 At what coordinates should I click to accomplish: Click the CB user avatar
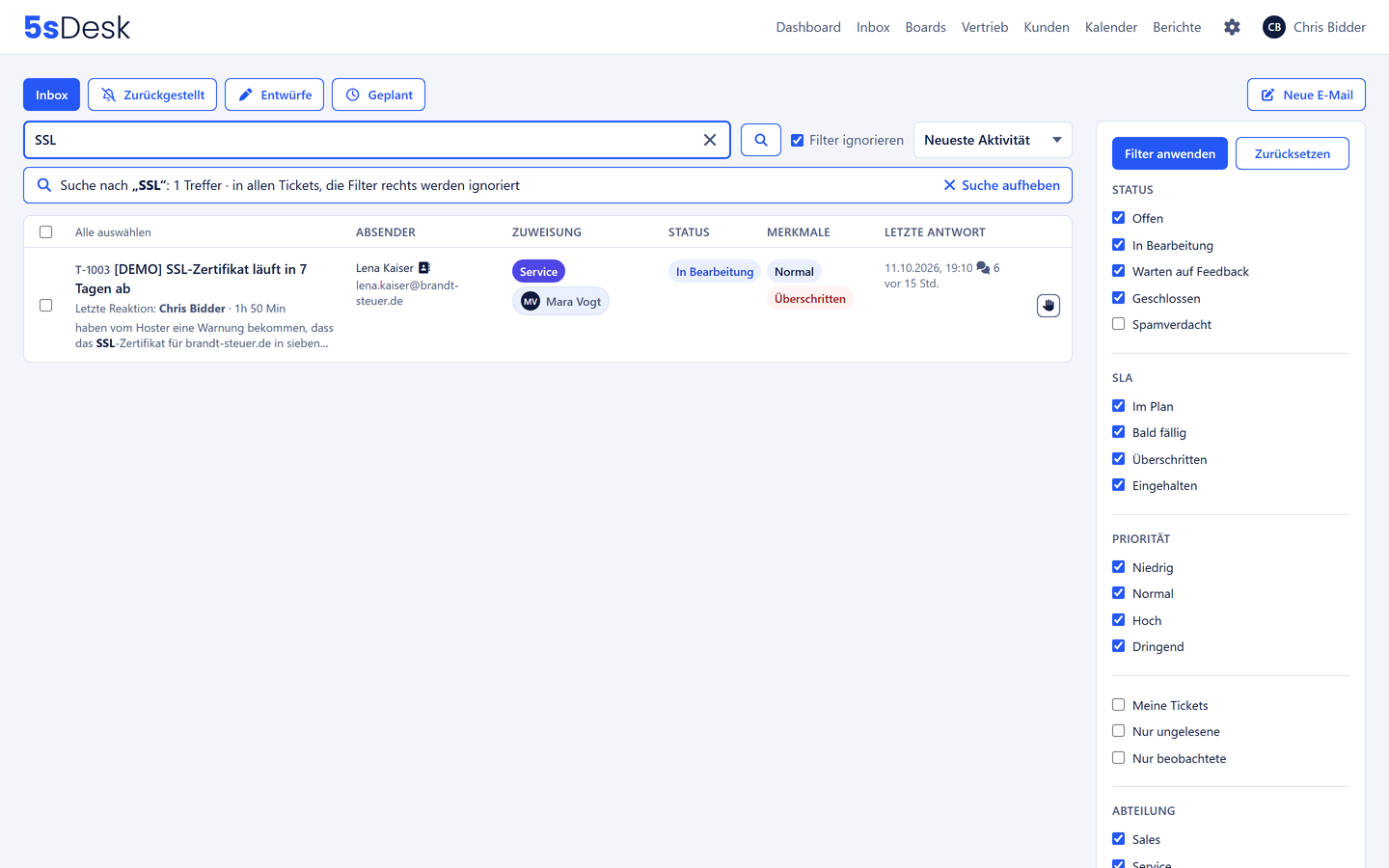(1274, 27)
